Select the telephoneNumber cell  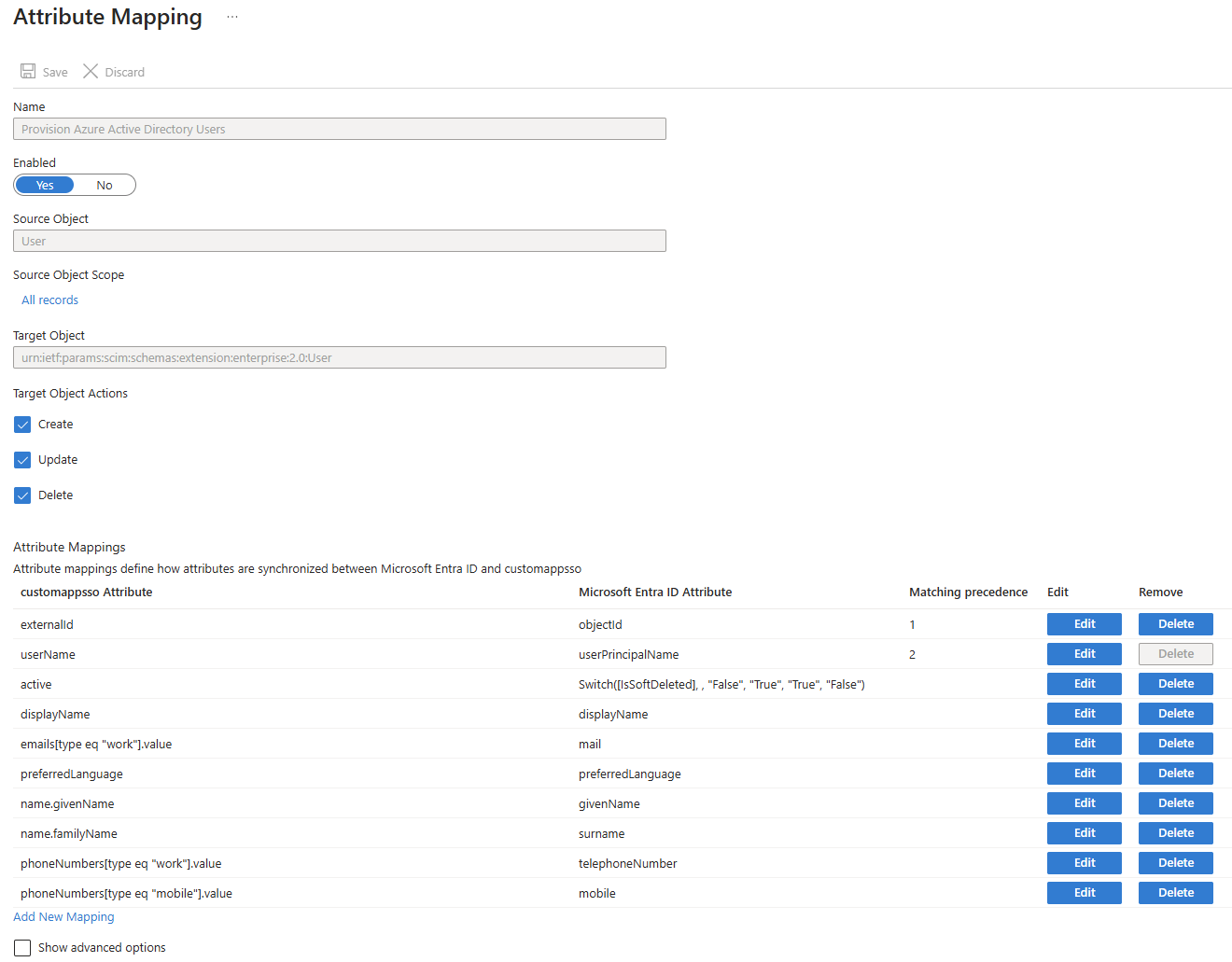tap(627, 863)
